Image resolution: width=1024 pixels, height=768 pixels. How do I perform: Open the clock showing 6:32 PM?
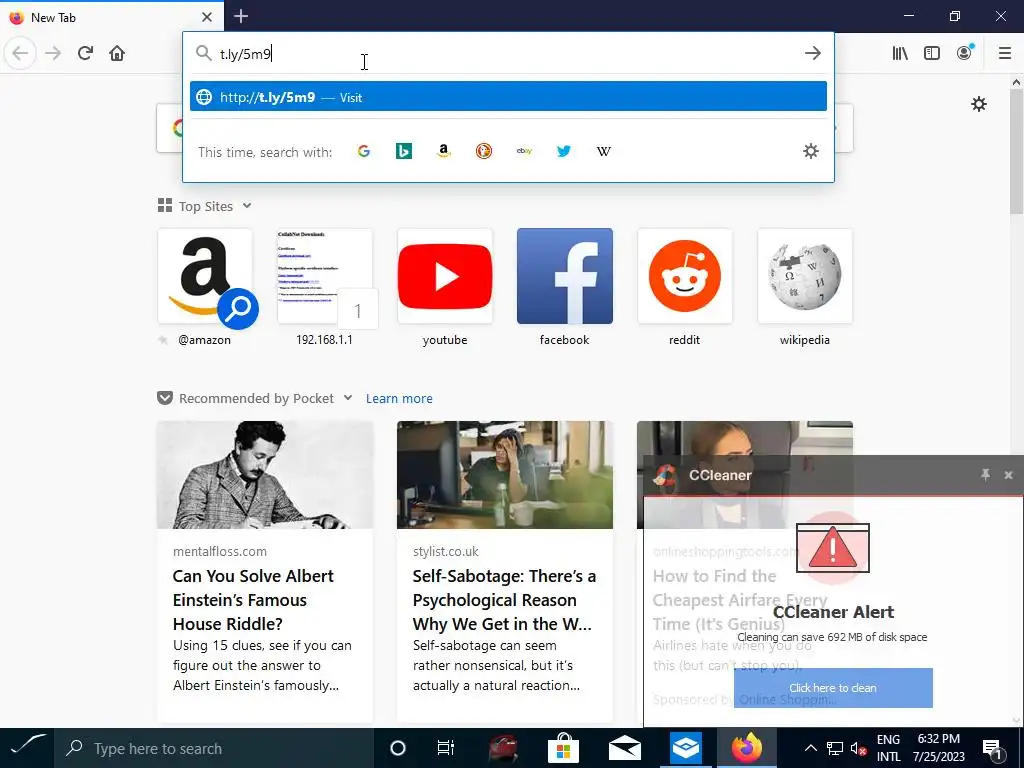point(938,748)
